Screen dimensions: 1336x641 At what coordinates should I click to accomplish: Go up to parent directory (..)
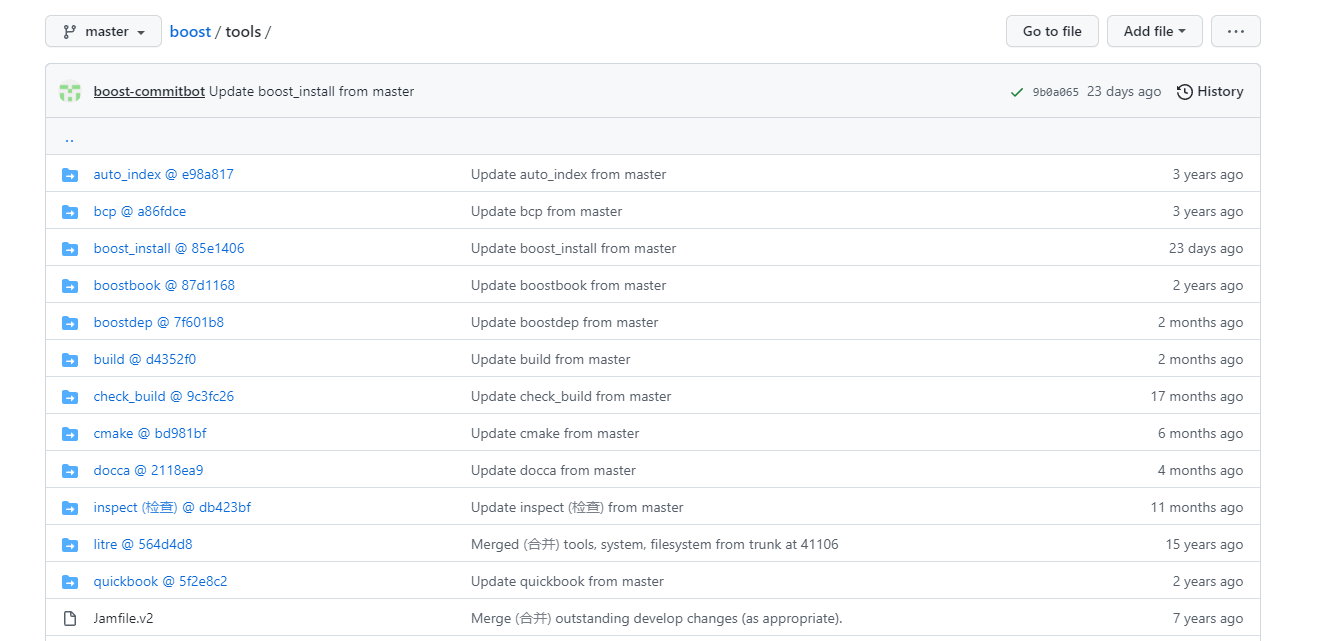69,138
